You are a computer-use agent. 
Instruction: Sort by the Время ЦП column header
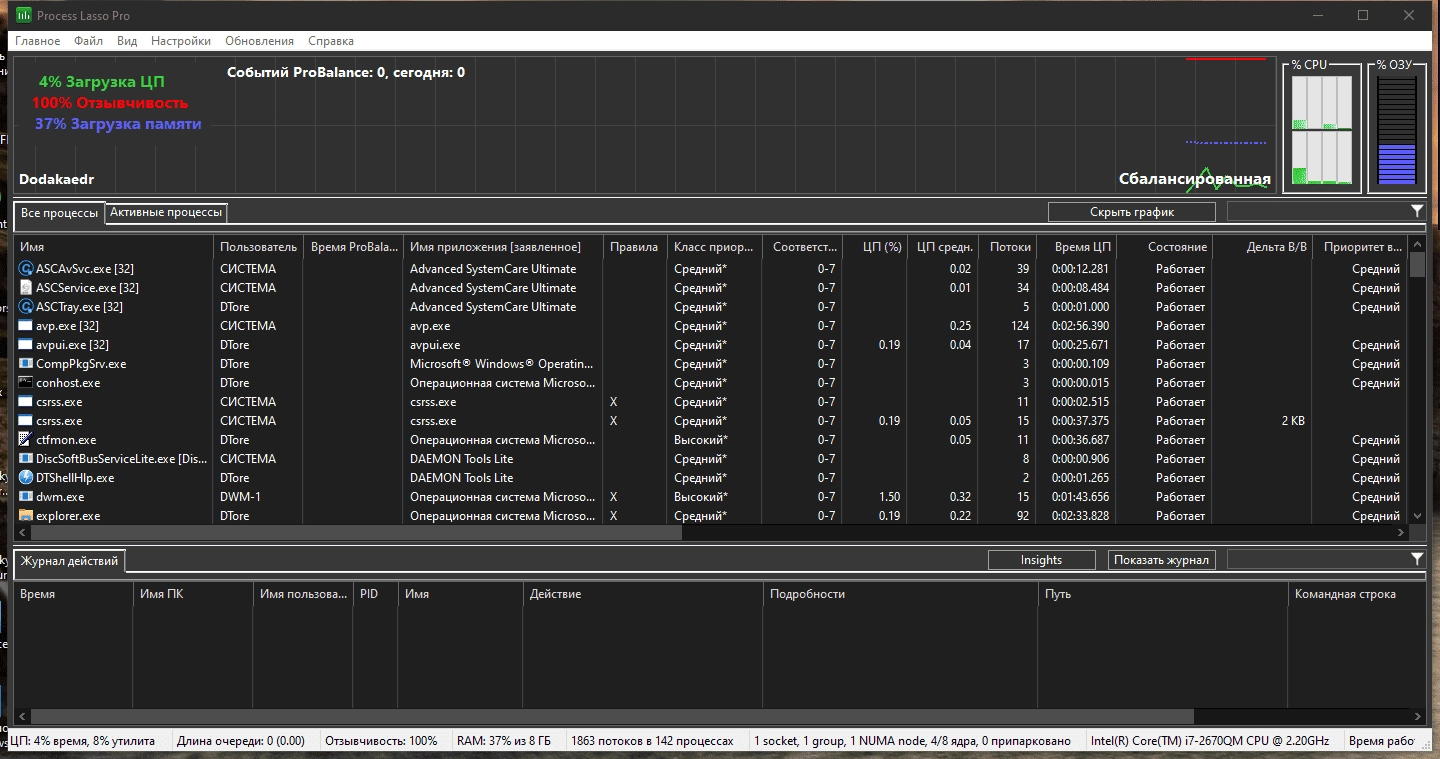tap(1075, 247)
